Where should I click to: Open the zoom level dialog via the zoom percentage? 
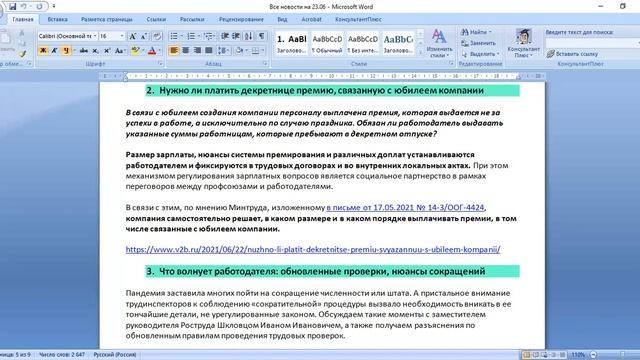(578, 355)
